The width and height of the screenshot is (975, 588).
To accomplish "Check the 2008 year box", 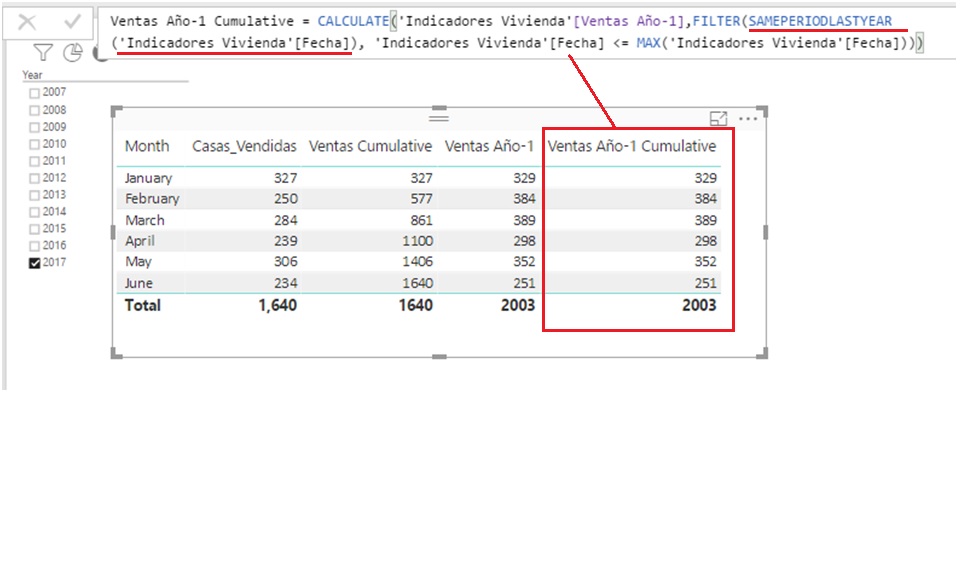I will pos(35,111).
